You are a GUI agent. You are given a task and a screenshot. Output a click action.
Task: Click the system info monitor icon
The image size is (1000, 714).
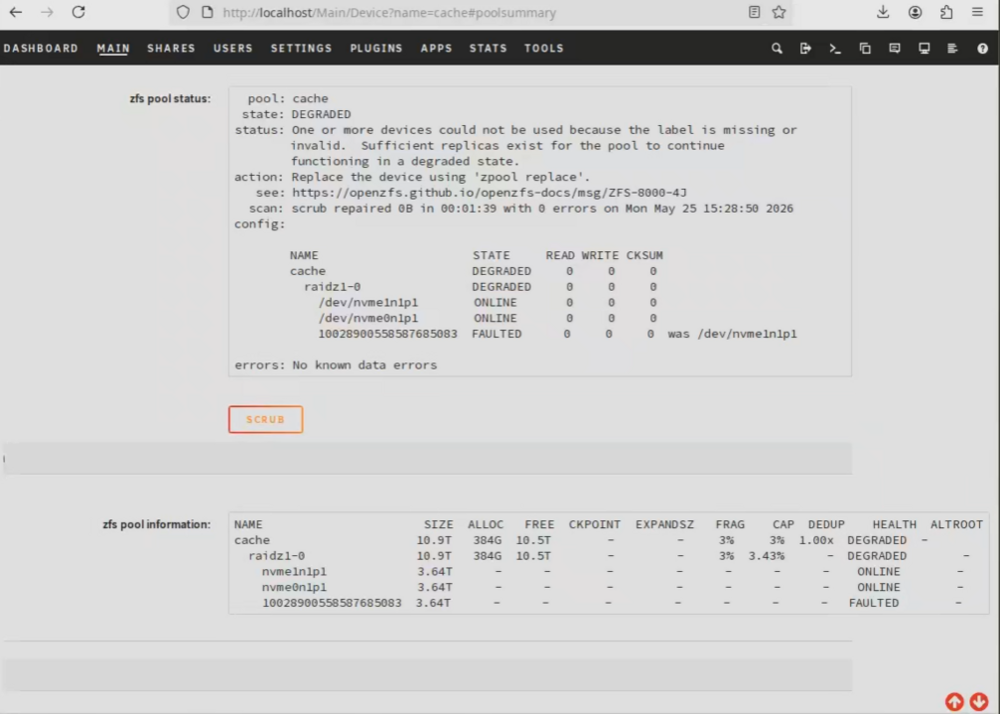924,48
